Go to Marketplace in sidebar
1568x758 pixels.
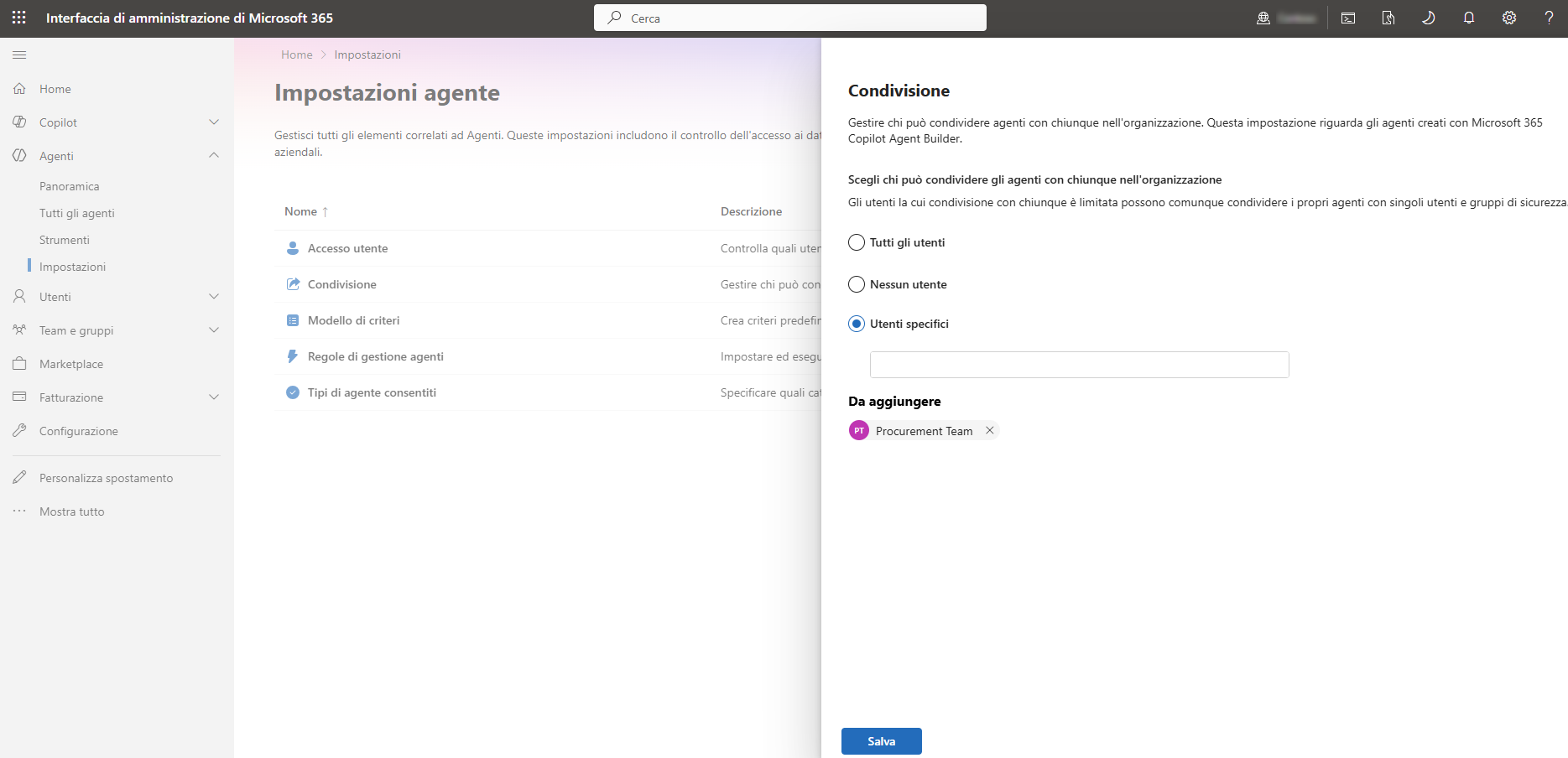pyautogui.click(x=71, y=364)
